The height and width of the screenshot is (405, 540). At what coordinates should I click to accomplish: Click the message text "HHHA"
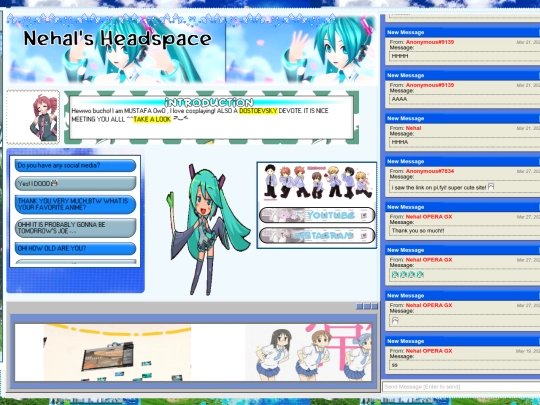400,142
